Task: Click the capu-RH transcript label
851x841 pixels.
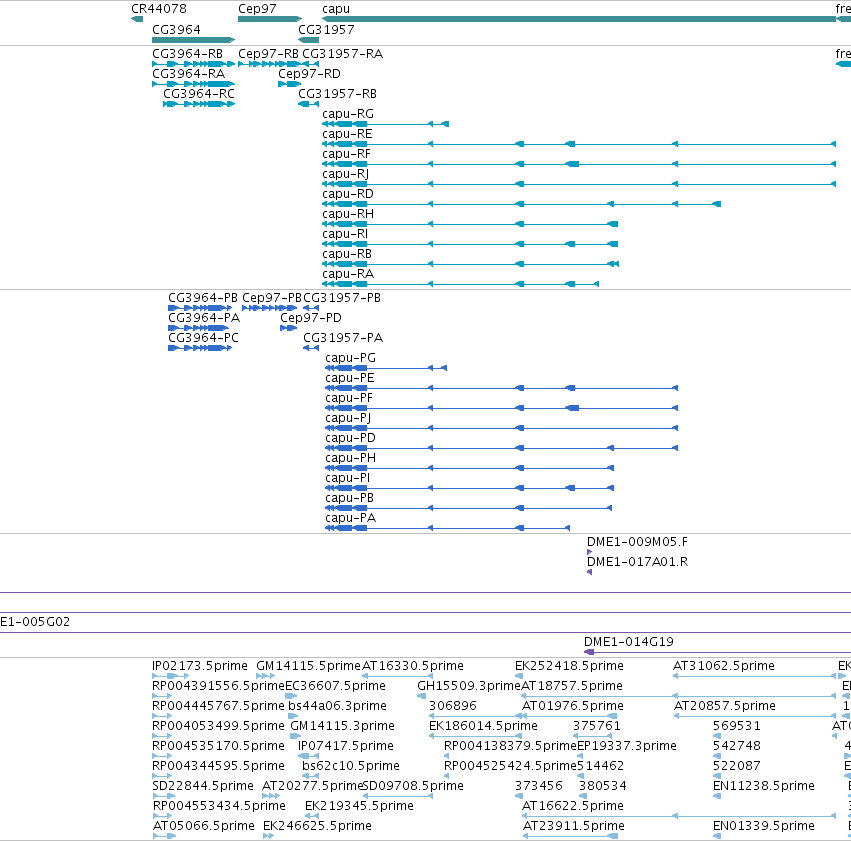Action: pos(348,214)
